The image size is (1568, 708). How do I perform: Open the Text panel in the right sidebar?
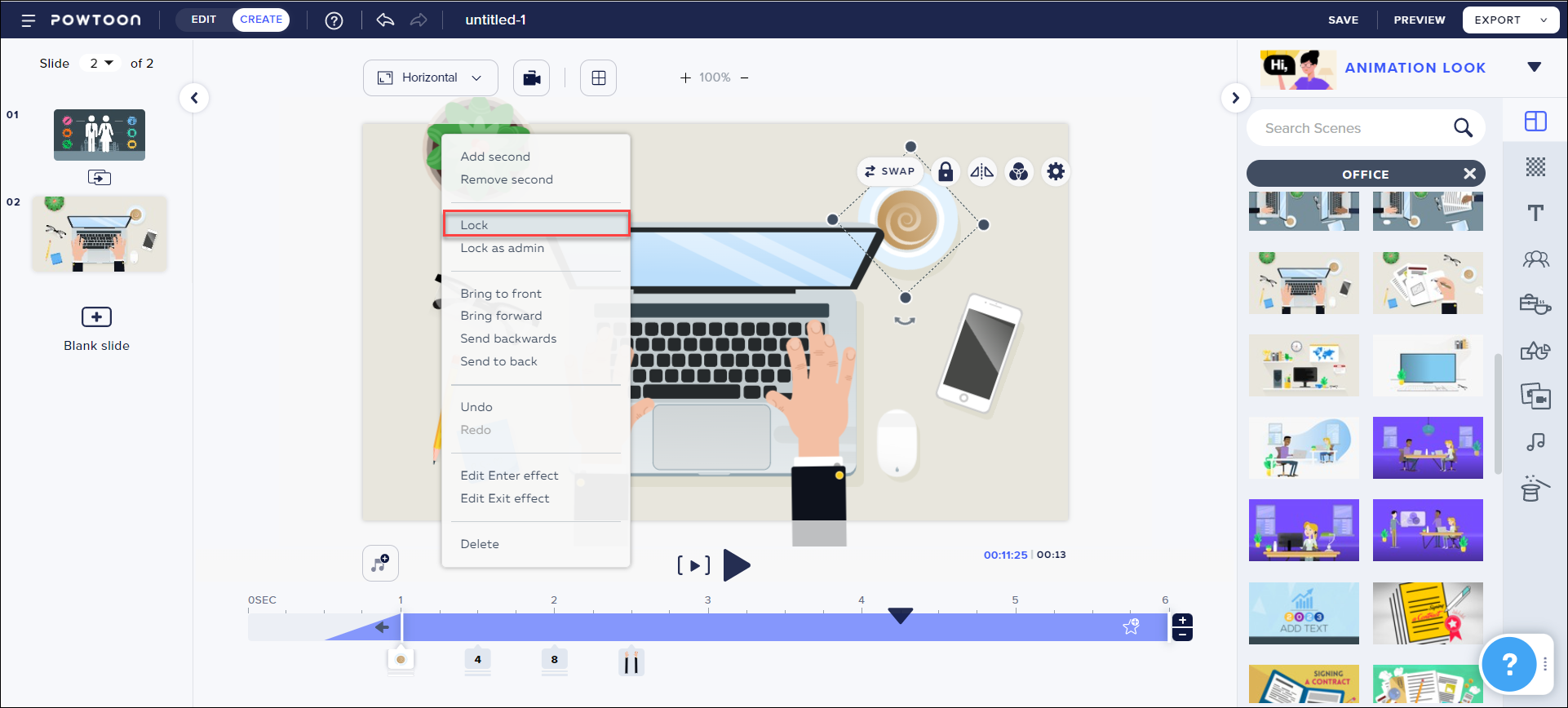click(x=1535, y=213)
